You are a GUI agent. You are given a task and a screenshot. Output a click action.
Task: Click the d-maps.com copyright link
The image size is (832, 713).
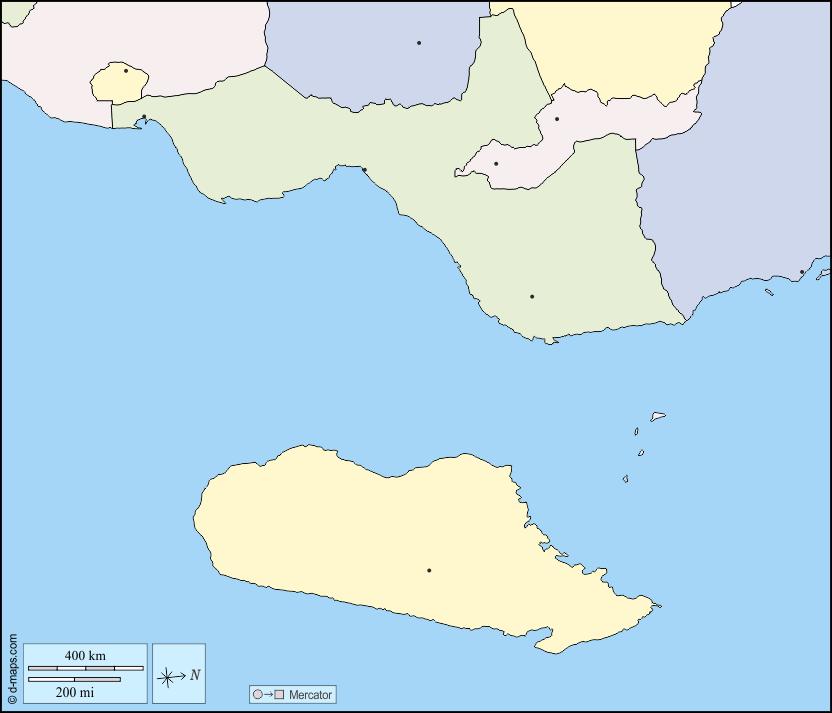pos(12,670)
